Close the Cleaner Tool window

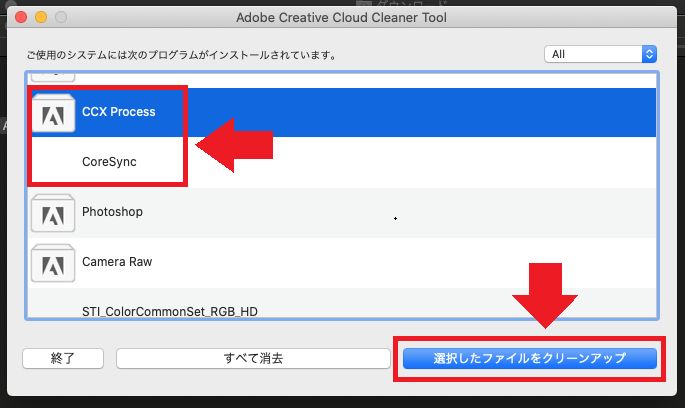click(x=21, y=17)
